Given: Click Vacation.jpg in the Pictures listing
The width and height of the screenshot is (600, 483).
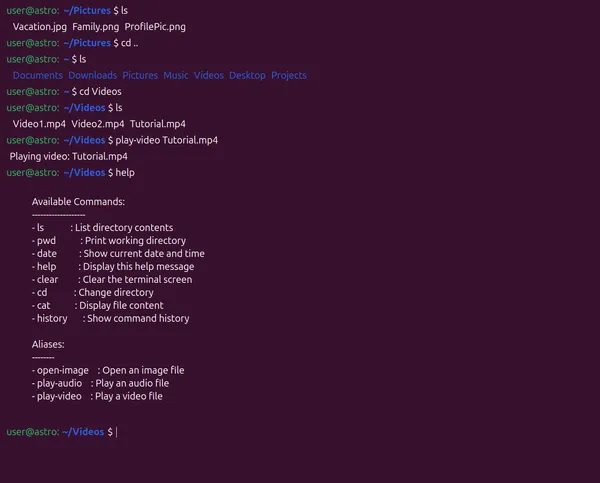Looking at the screenshot, I should click(39, 27).
